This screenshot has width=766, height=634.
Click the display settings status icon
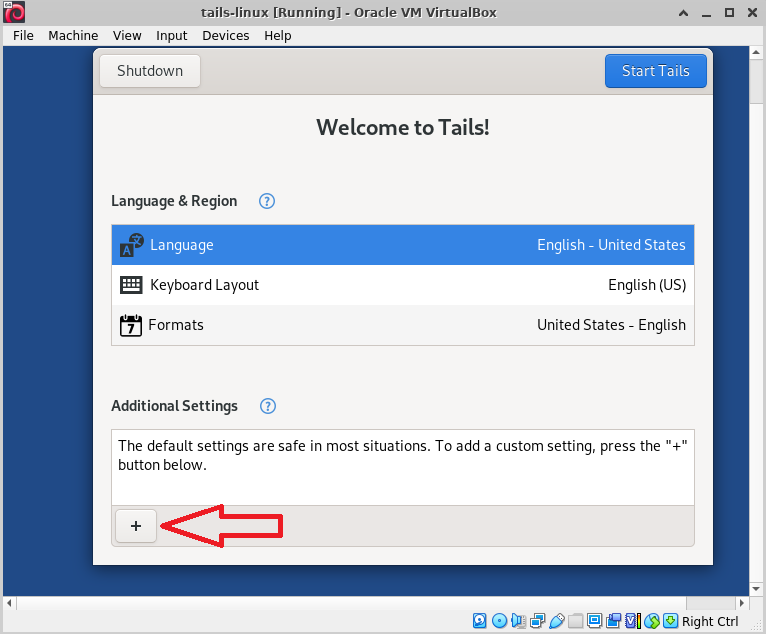[595, 621]
